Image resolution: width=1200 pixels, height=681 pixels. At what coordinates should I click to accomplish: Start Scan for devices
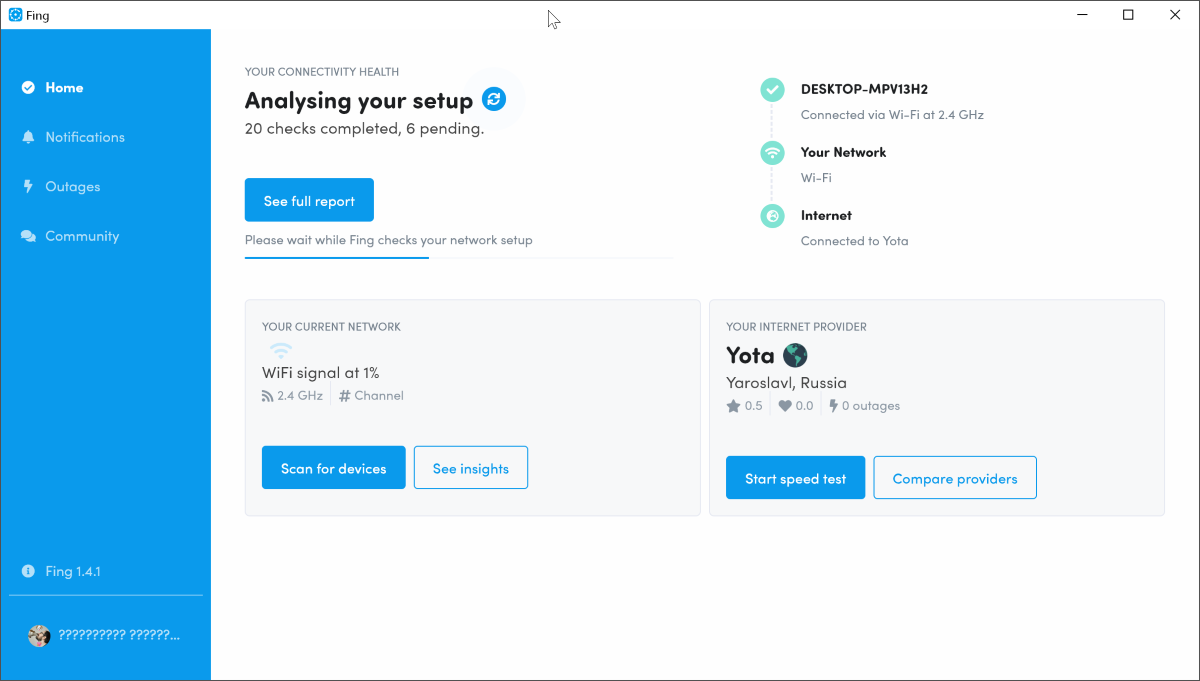click(x=334, y=468)
